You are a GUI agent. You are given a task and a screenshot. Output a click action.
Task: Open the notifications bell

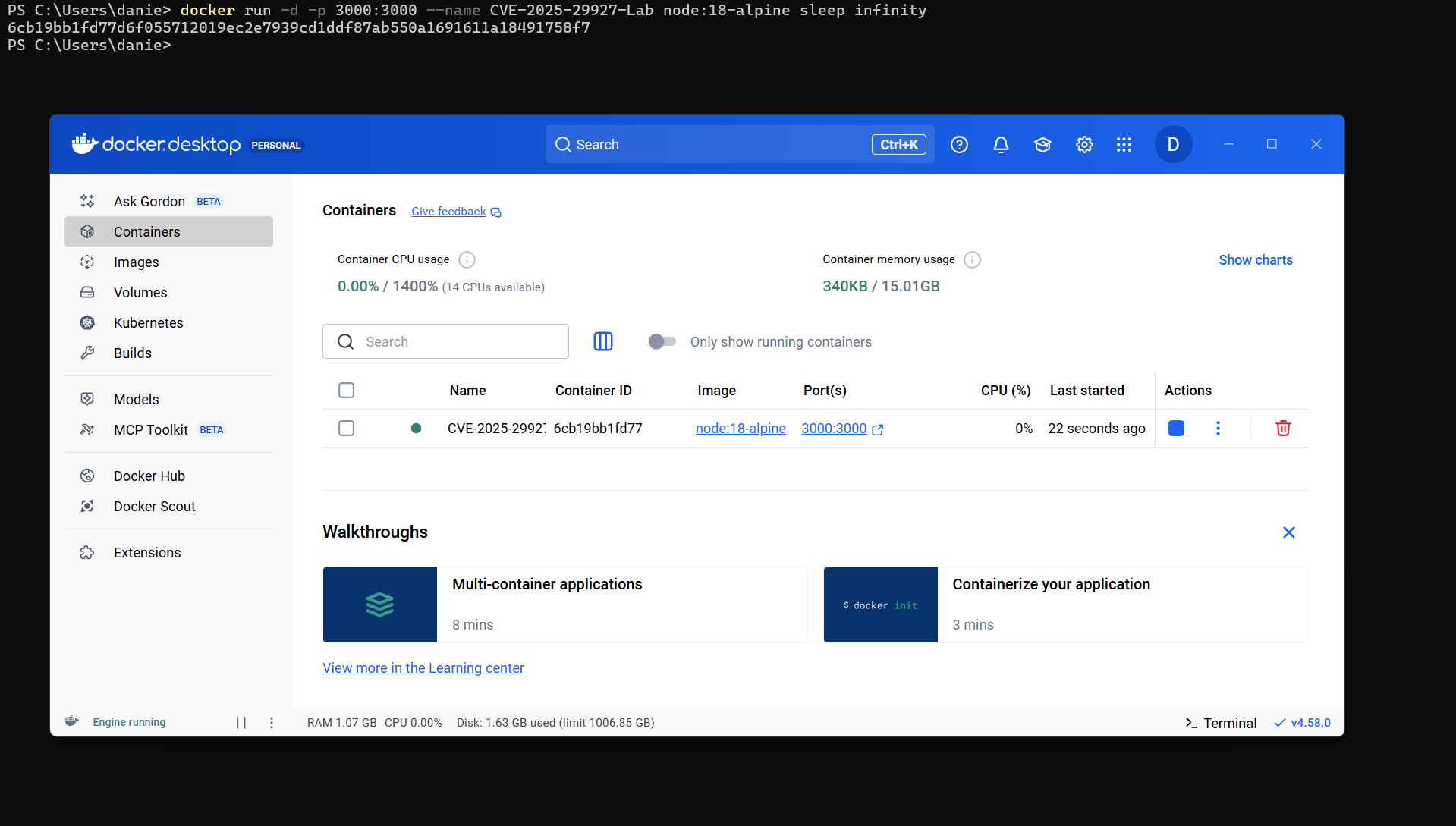coord(1001,145)
